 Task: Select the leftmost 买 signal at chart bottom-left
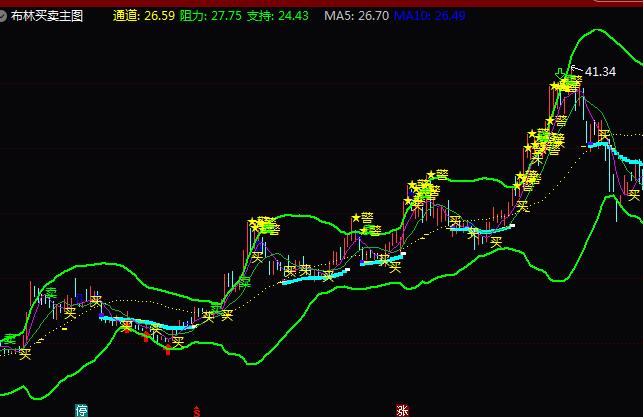pos(25,352)
